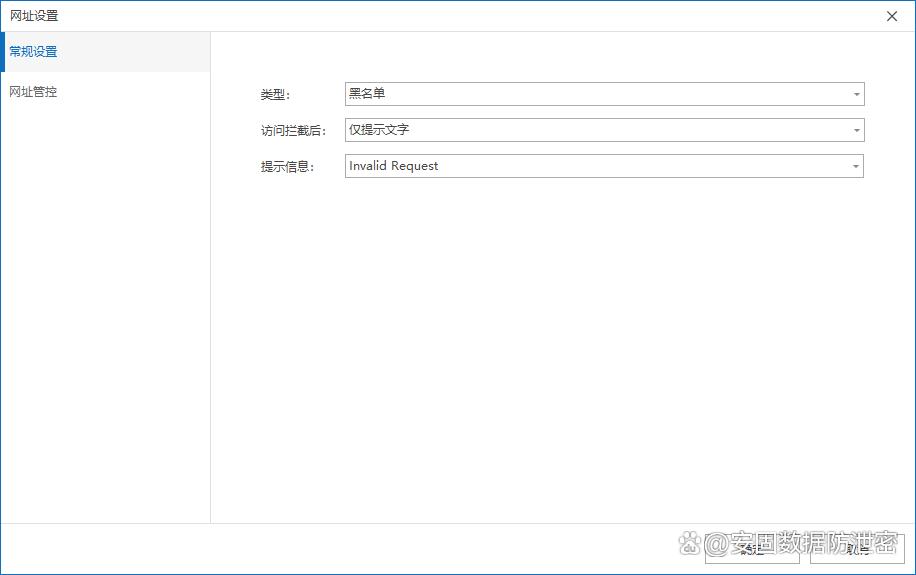
Task: Click the blue selection bar beside 常规设置
Action: pyautogui.click(x=2, y=52)
